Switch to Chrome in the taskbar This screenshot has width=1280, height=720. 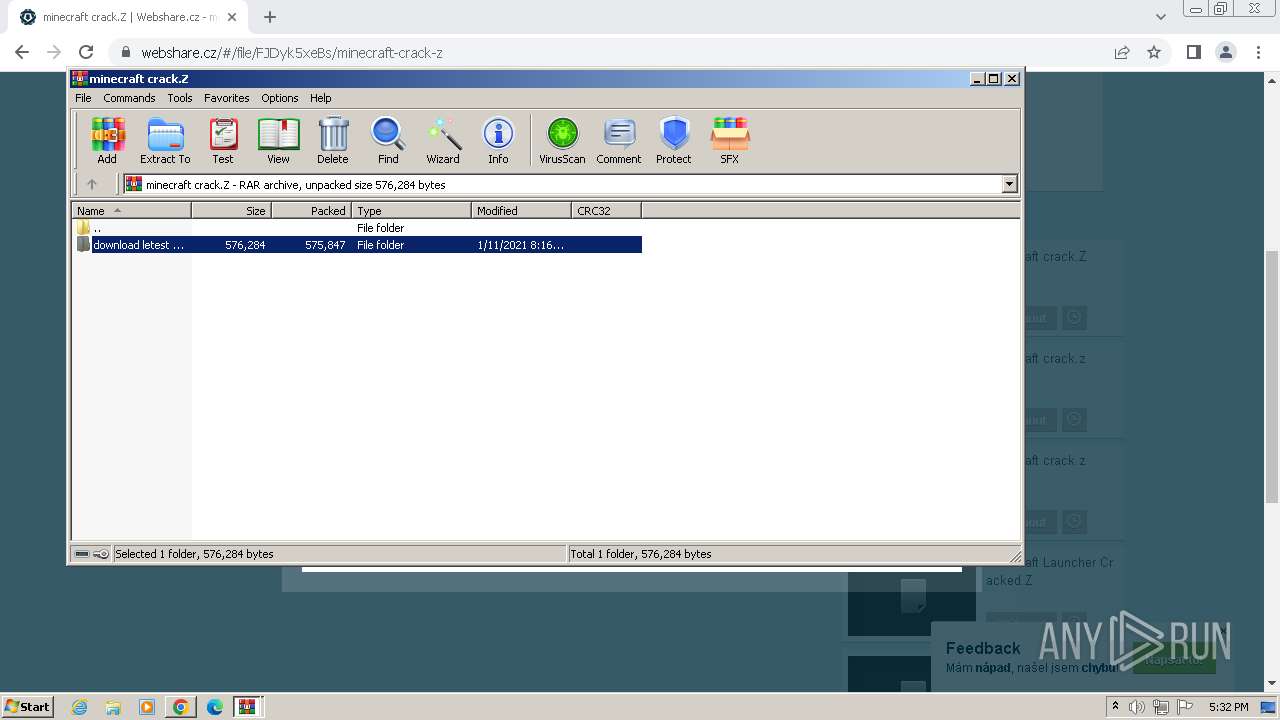(x=180, y=707)
